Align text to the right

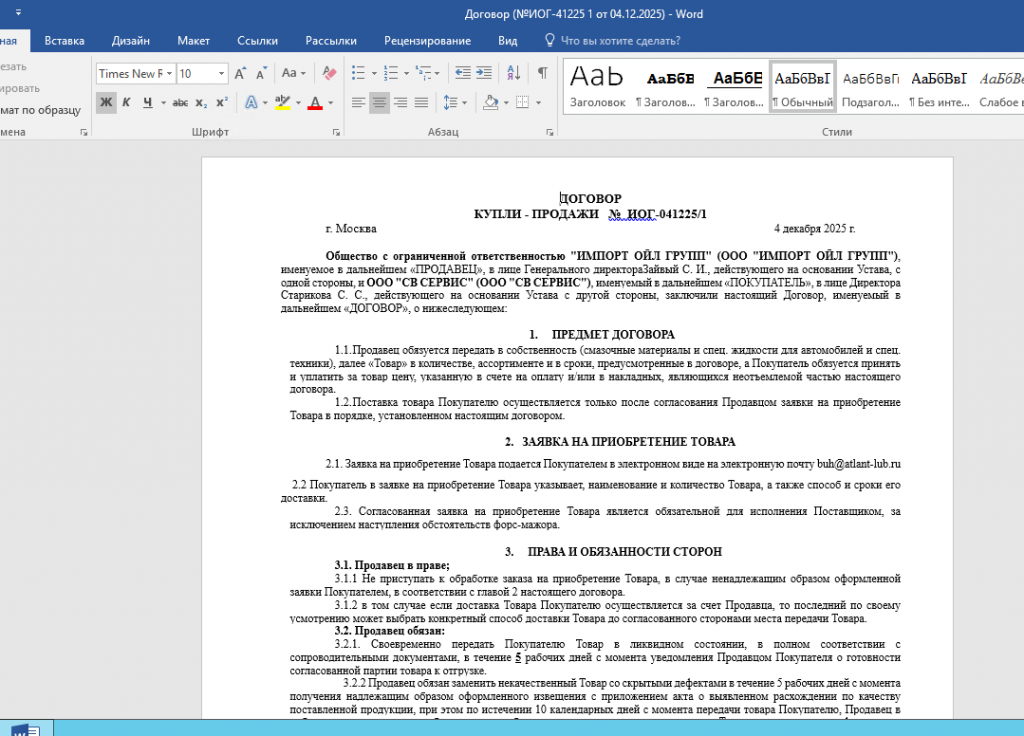(400, 103)
